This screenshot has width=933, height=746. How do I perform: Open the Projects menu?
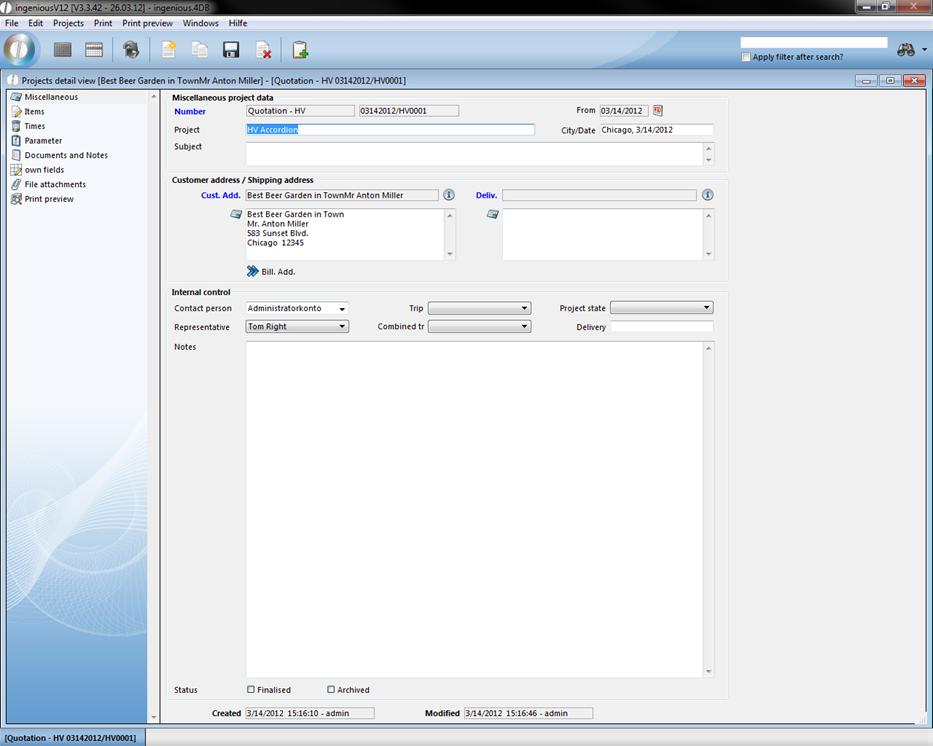(x=68, y=23)
